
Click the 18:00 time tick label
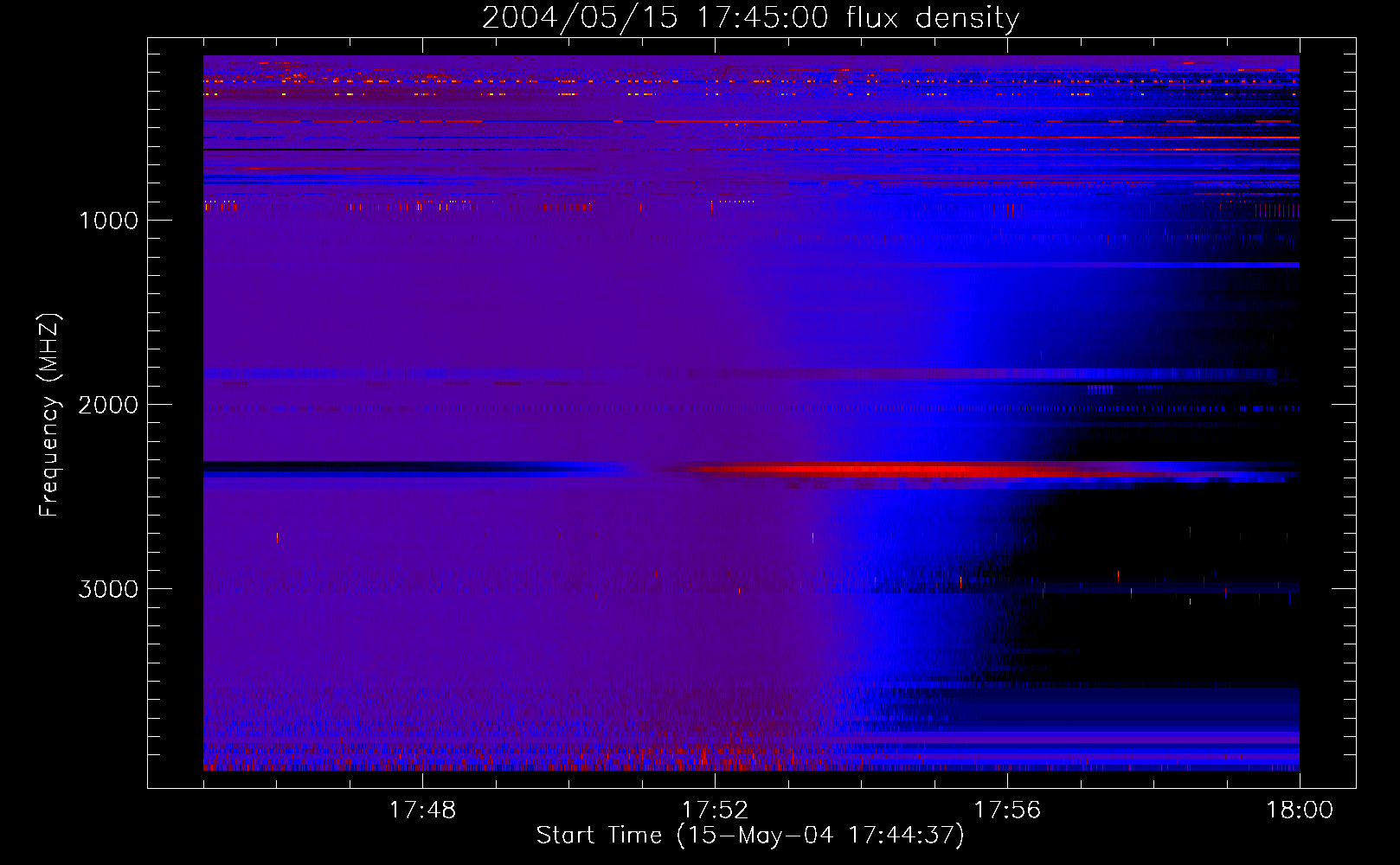[1300, 811]
